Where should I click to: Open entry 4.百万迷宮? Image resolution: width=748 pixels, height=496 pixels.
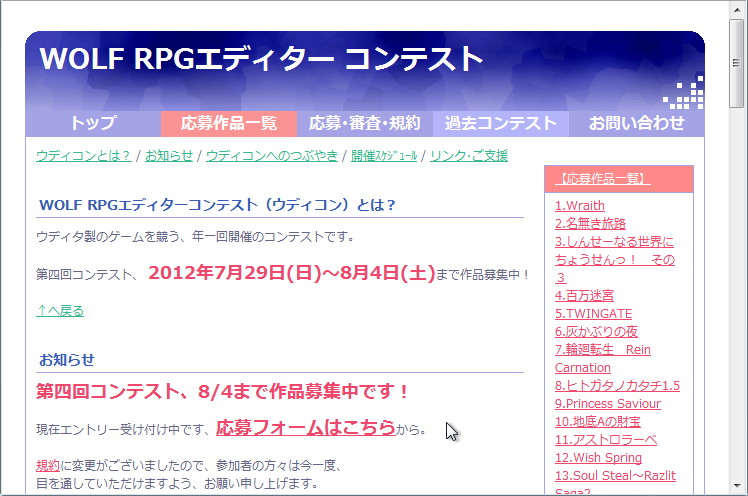[x=584, y=296]
